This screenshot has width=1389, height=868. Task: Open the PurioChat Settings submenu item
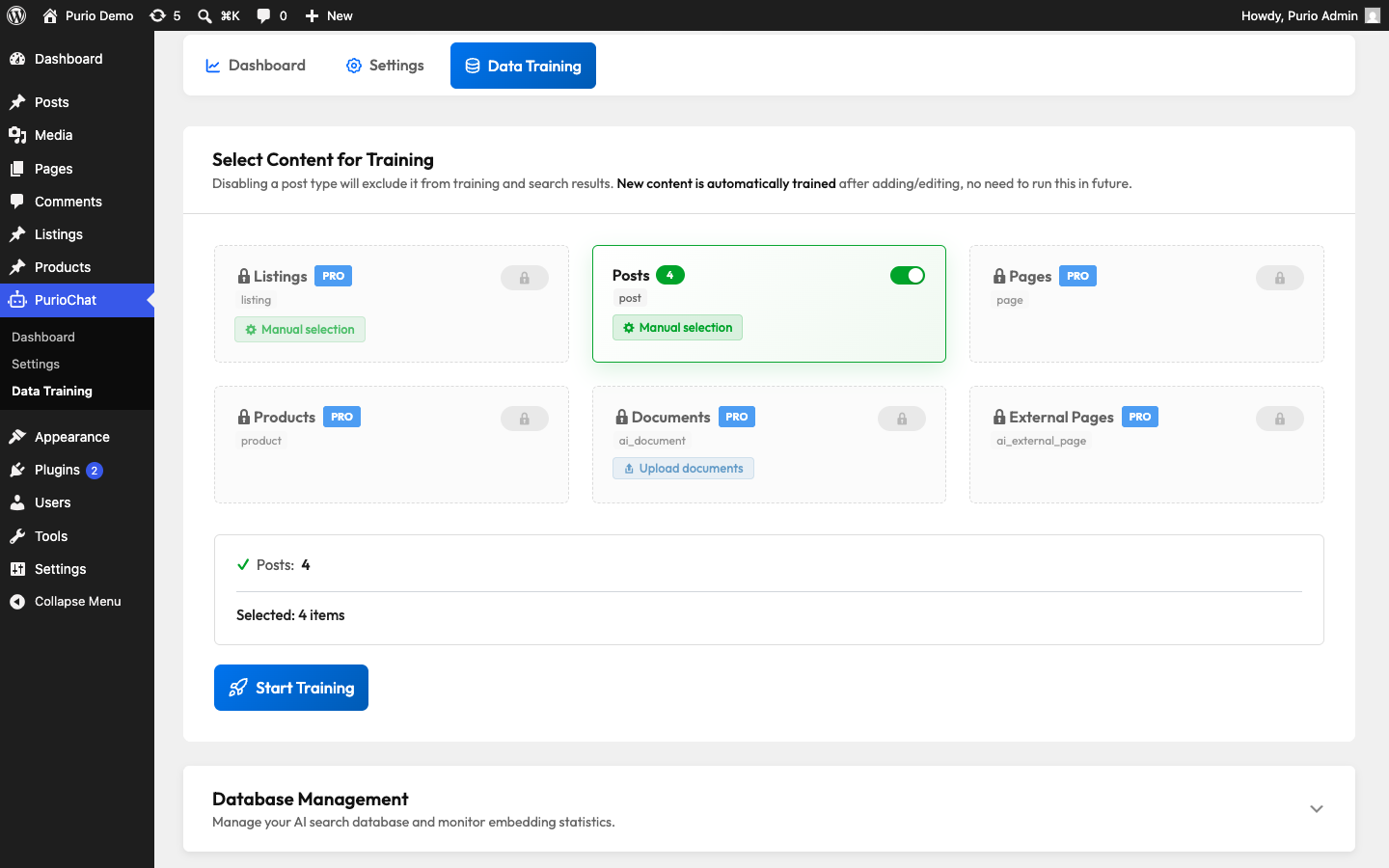pos(36,364)
